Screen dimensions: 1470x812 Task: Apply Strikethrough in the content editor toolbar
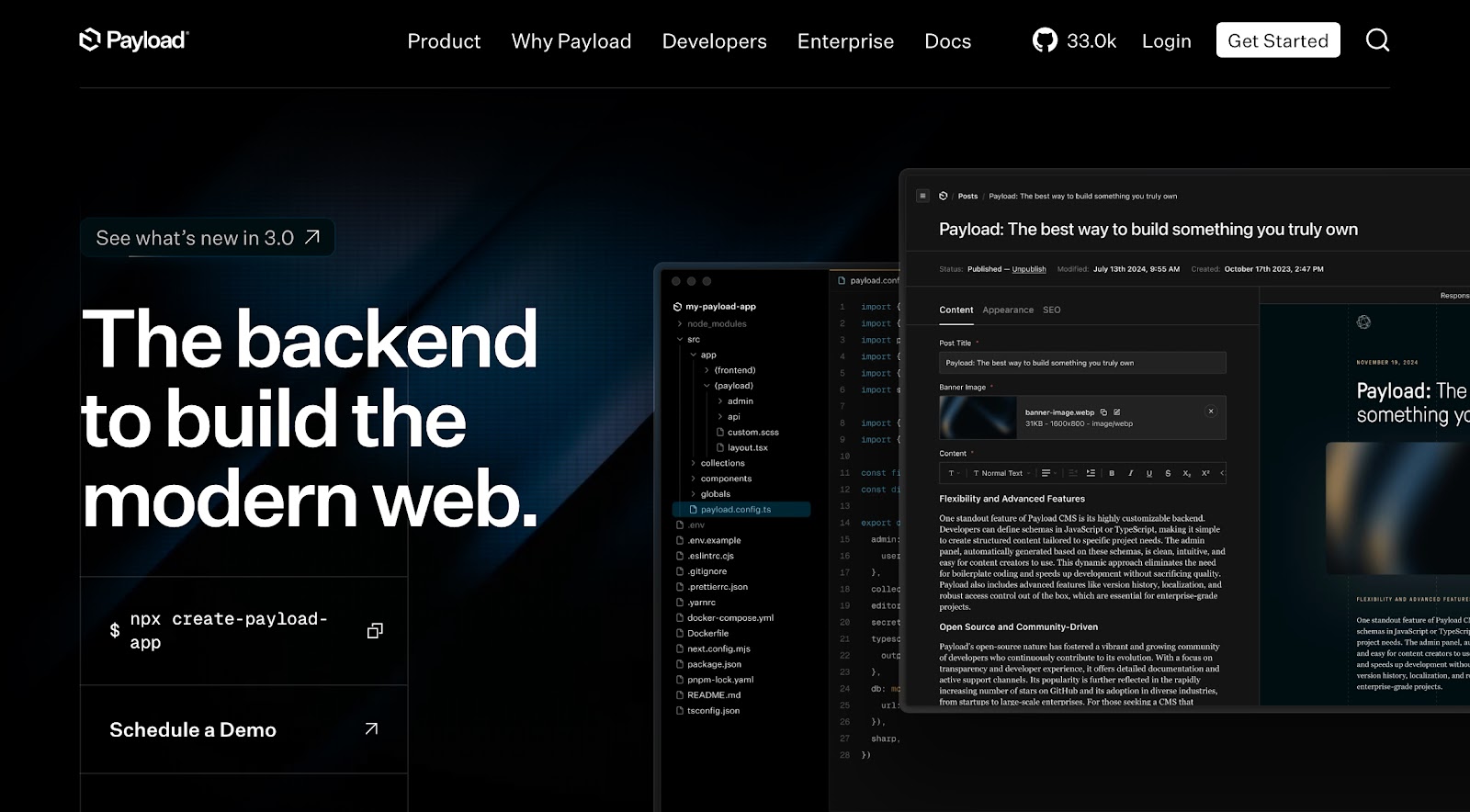point(1168,473)
